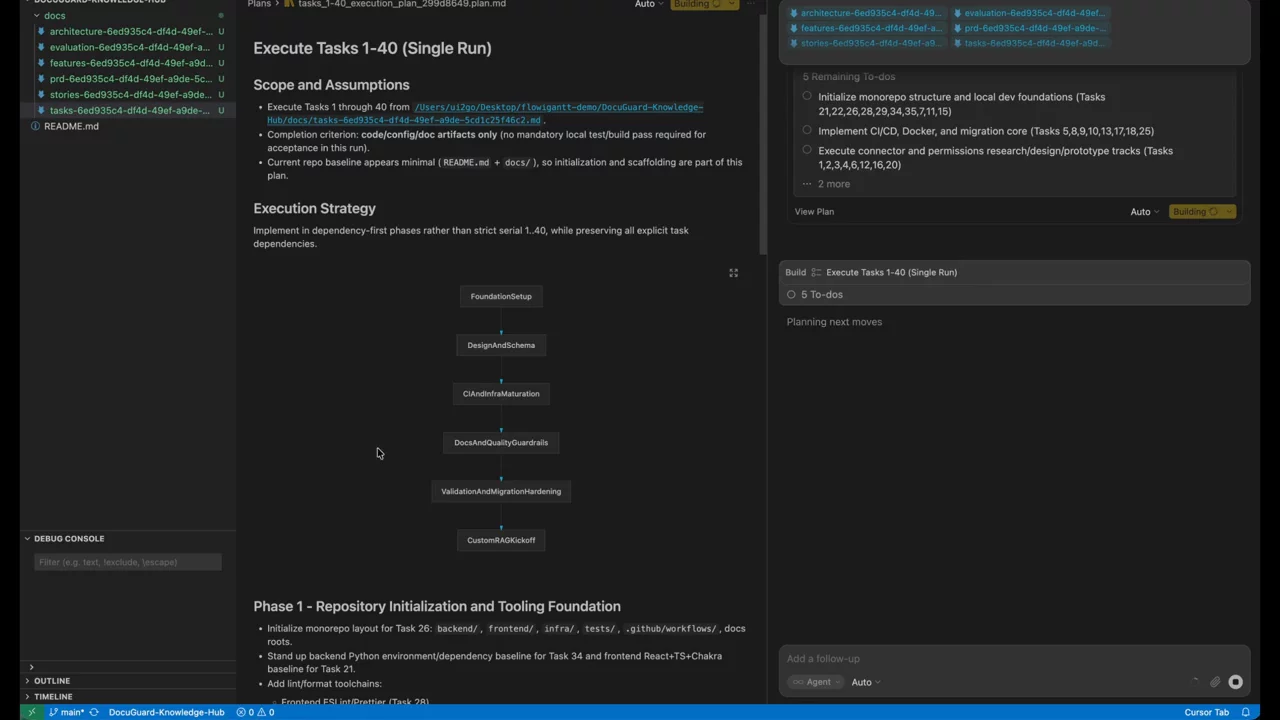Click DocsAndQualityGuardrails diagram node

click(x=501, y=442)
